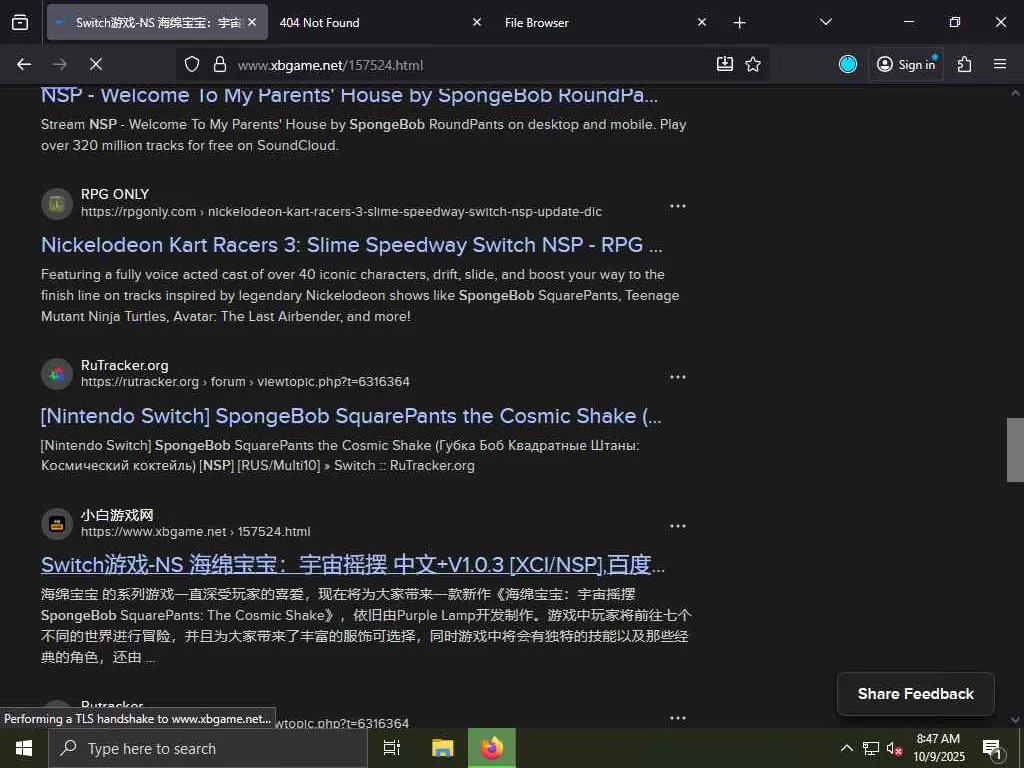
Task: Open more options for 小白游戏网 result
Action: pos(678,526)
